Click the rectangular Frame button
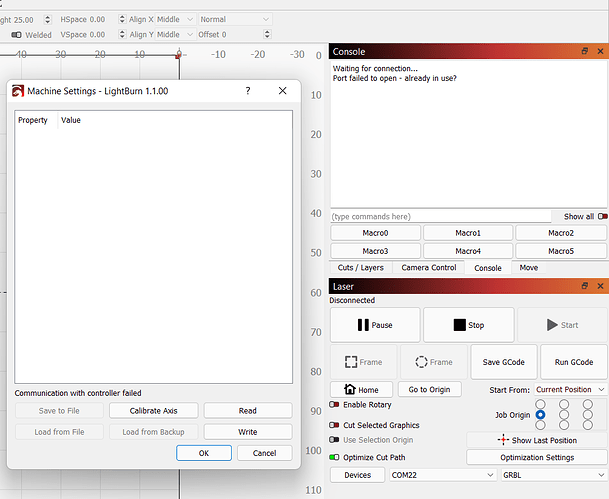609x499 pixels. 364,362
